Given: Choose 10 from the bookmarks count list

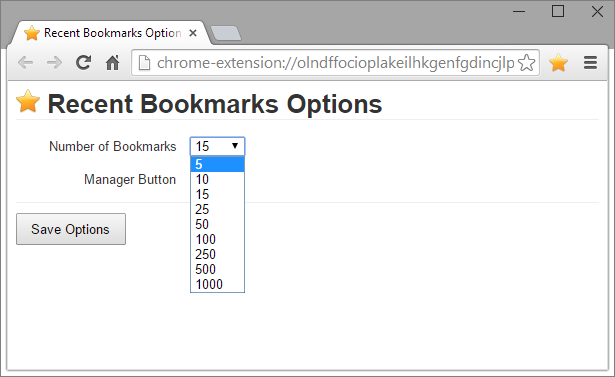Looking at the screenshot, I should click(x=217, y=179).
